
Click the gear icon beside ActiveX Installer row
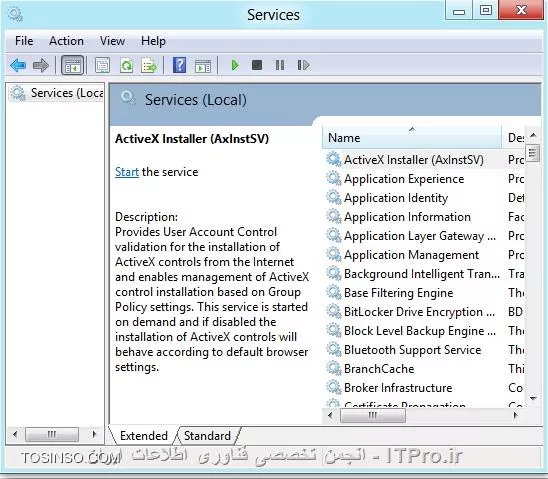[334, 159]
